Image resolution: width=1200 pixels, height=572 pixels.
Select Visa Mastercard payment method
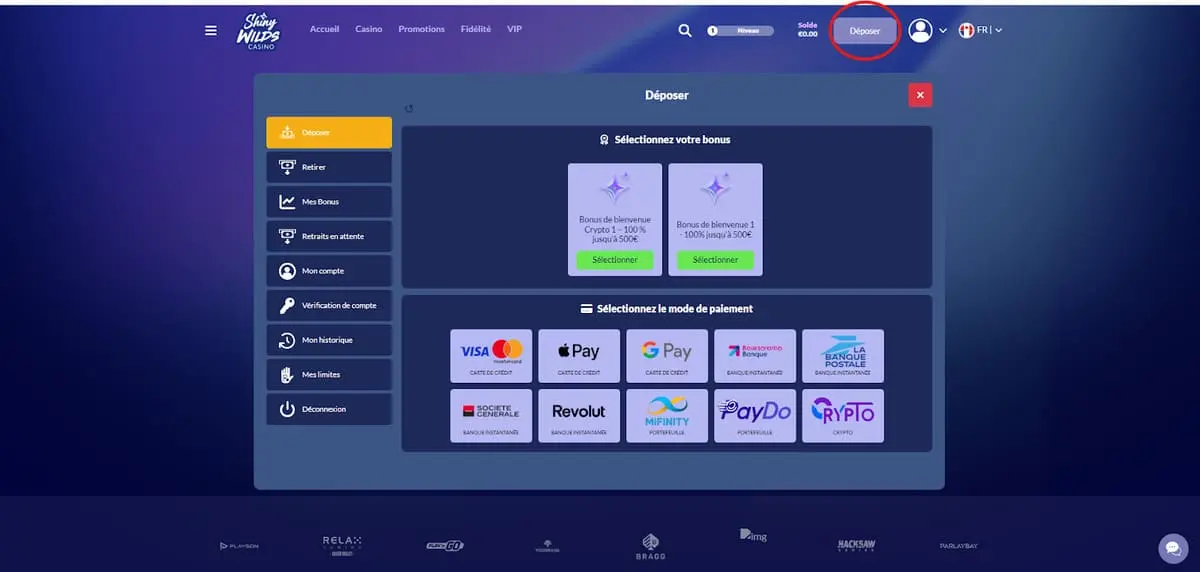pyautogui.click(x=491, y=356)
